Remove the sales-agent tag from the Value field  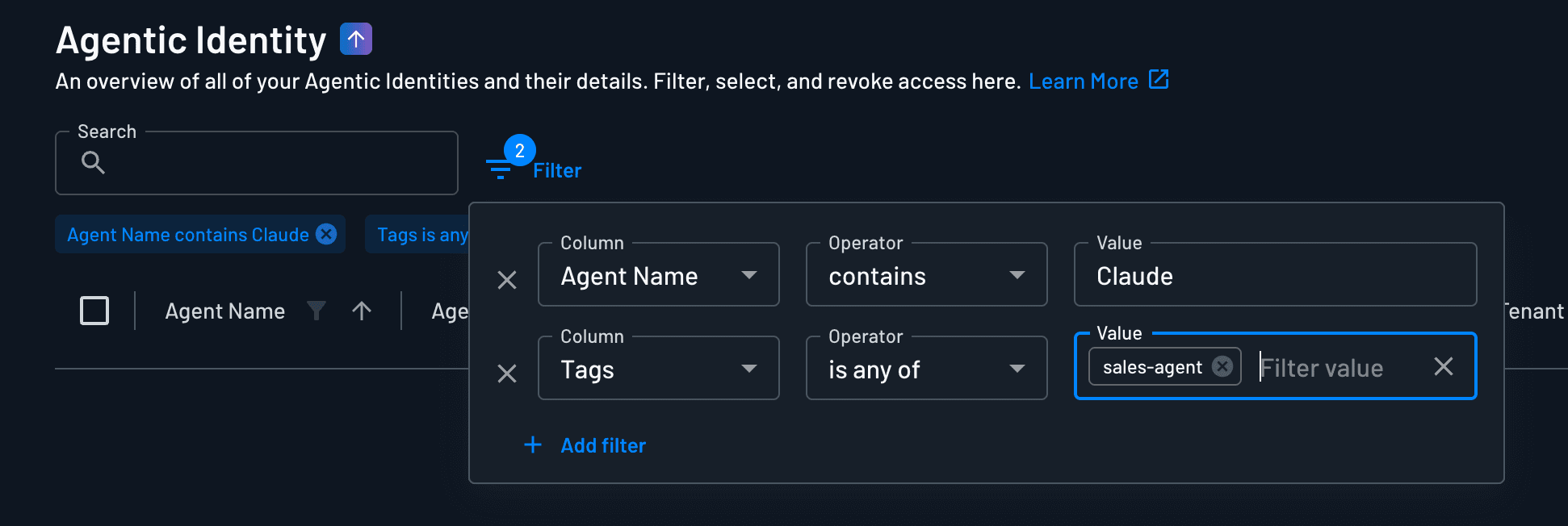(1222, 366)
